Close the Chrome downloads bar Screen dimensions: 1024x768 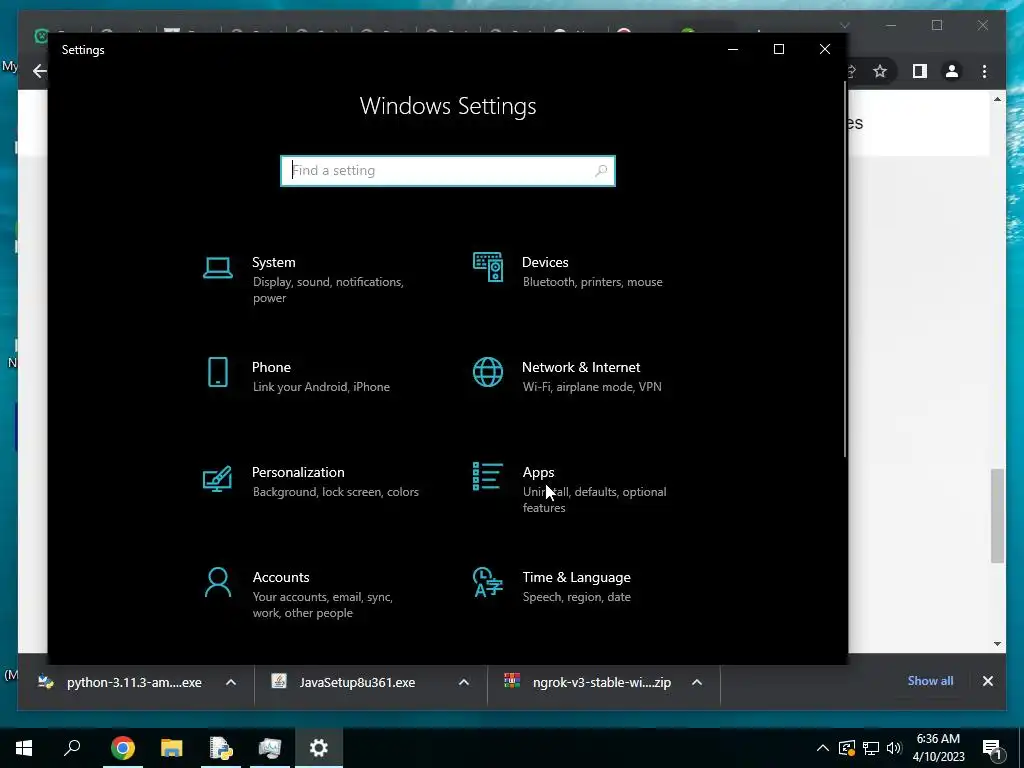click(x=987, y=681)
